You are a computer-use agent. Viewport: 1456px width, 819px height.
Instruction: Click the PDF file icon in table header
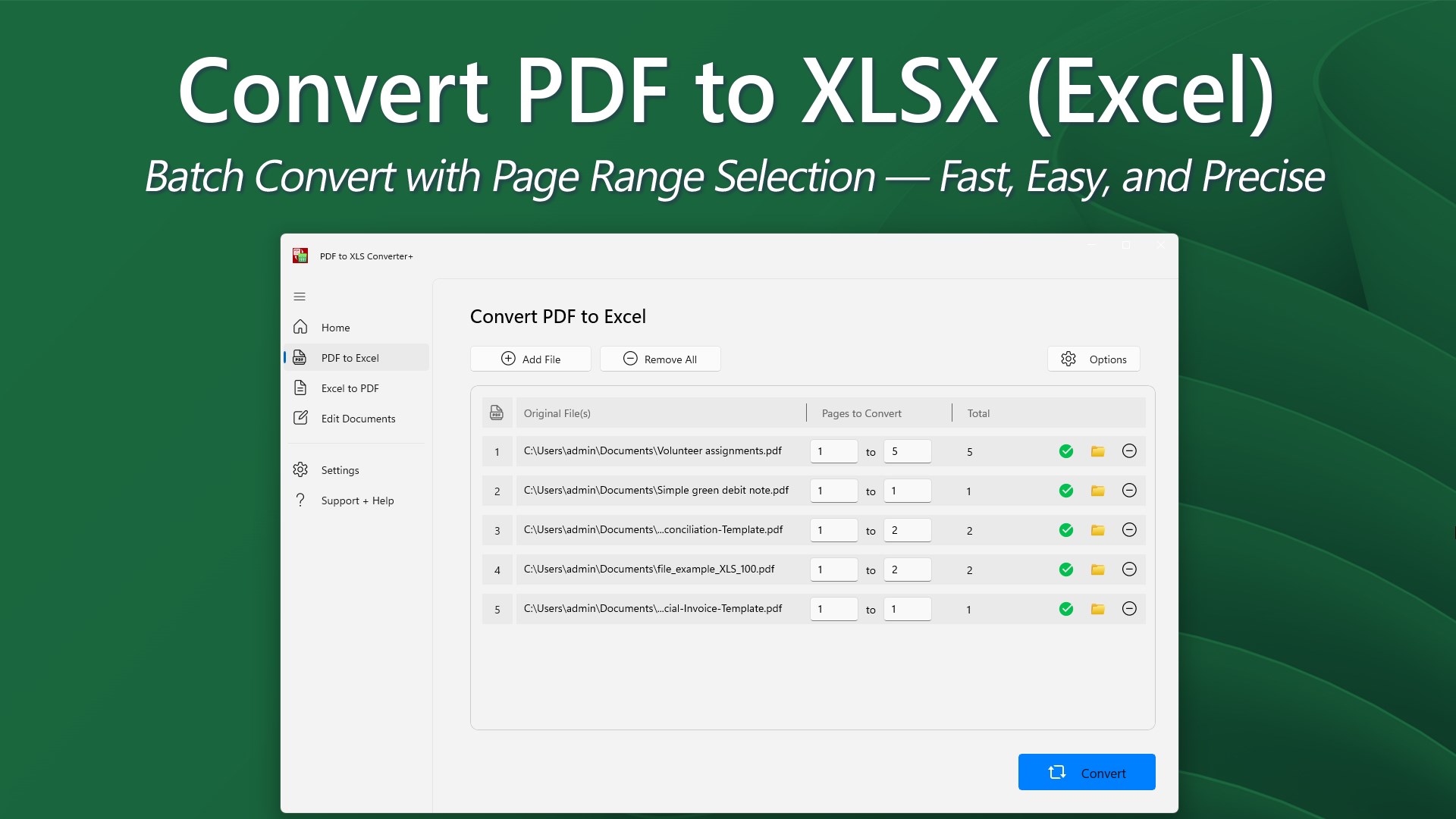497,413
